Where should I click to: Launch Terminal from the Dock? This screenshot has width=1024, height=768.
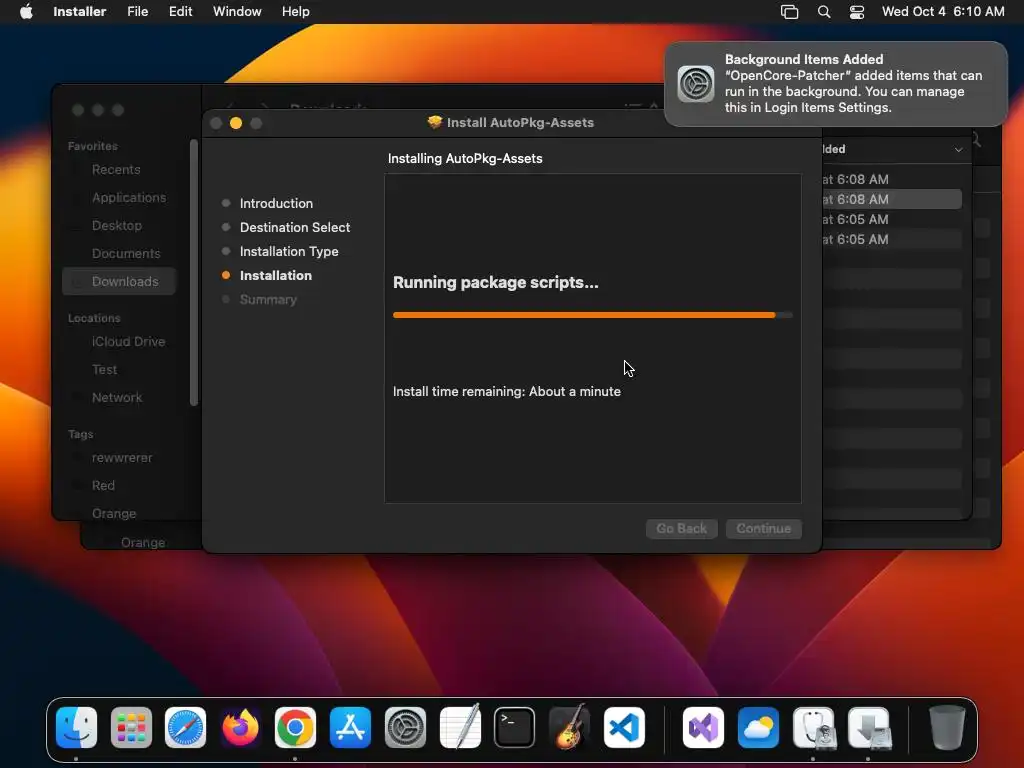[515, 728]
